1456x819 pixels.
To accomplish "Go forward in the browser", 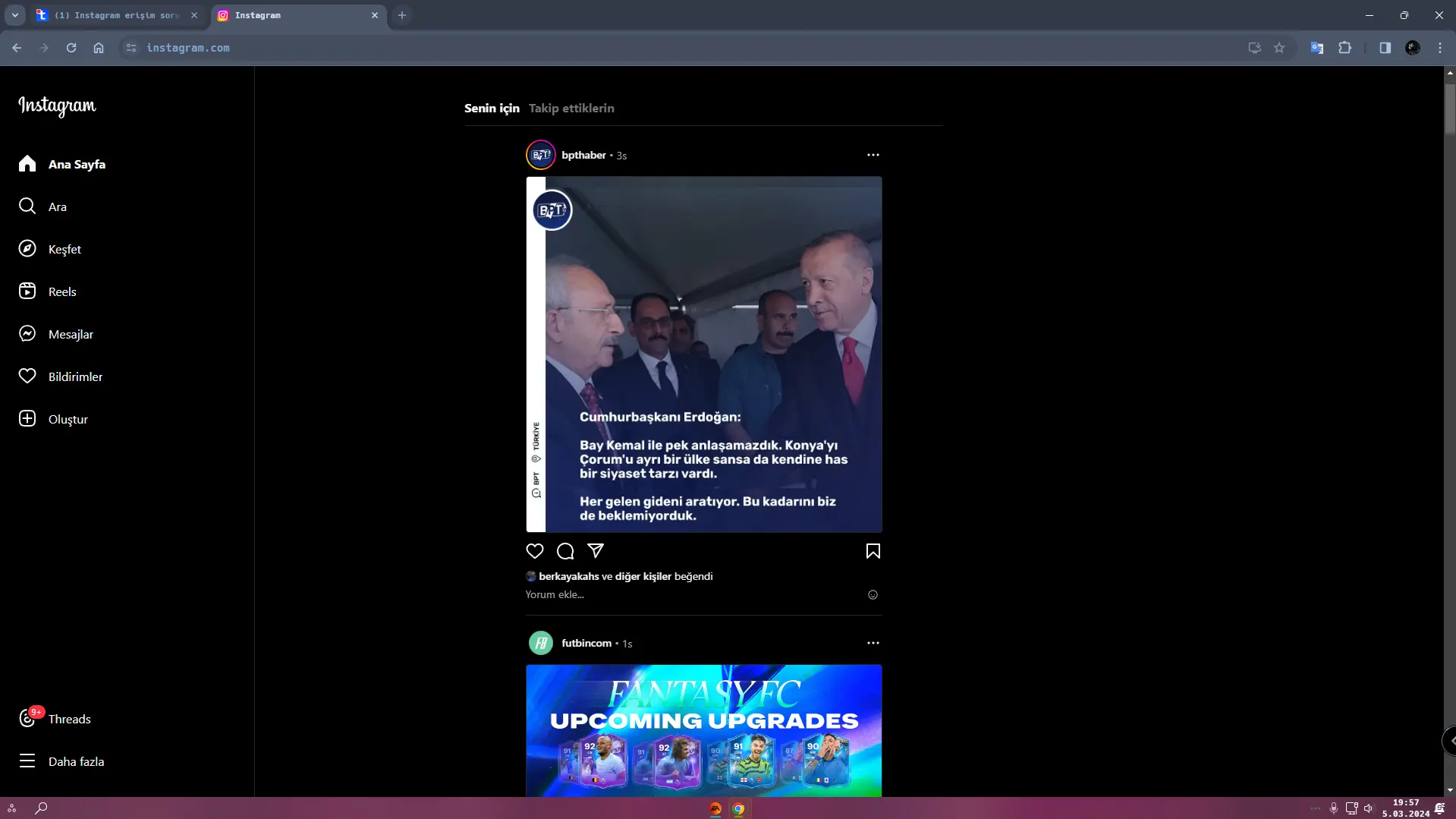I will point(44,48).
